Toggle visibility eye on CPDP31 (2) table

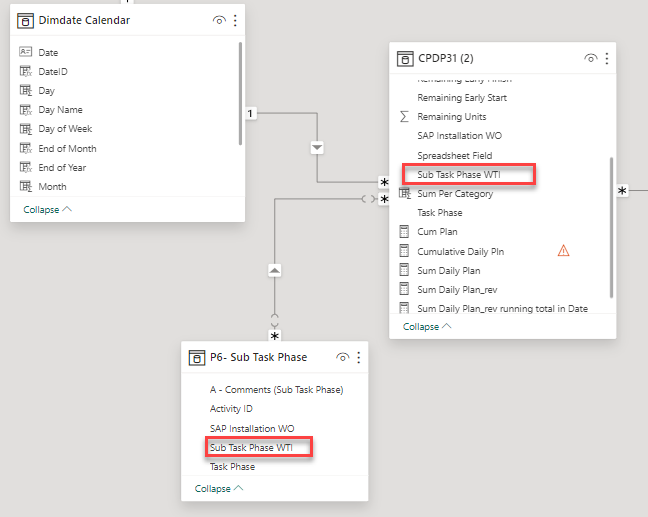pyautogui.click(x=591, y=58)
